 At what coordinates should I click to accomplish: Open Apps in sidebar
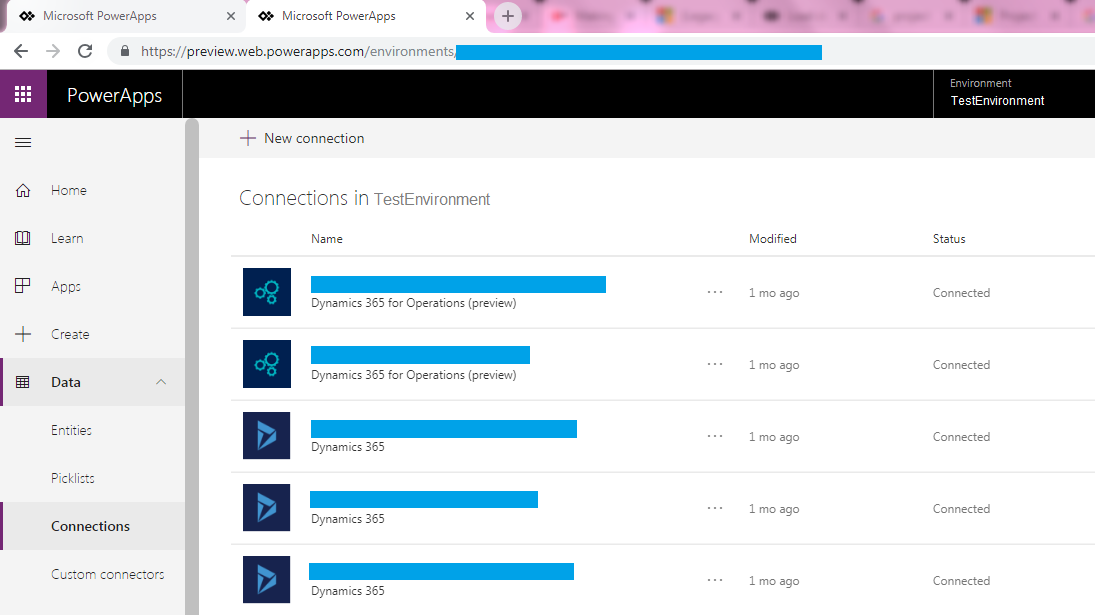click(93, 286)
